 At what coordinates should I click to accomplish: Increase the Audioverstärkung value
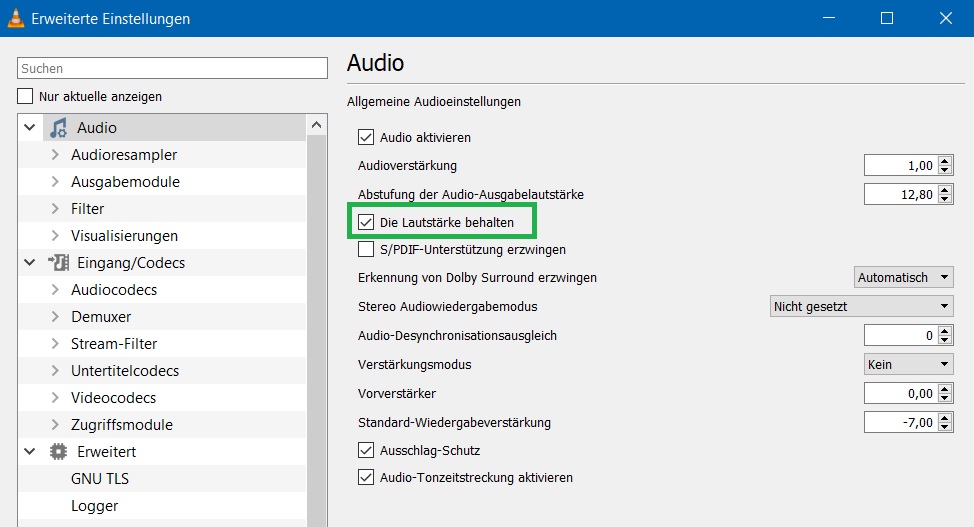coord(945,161)
